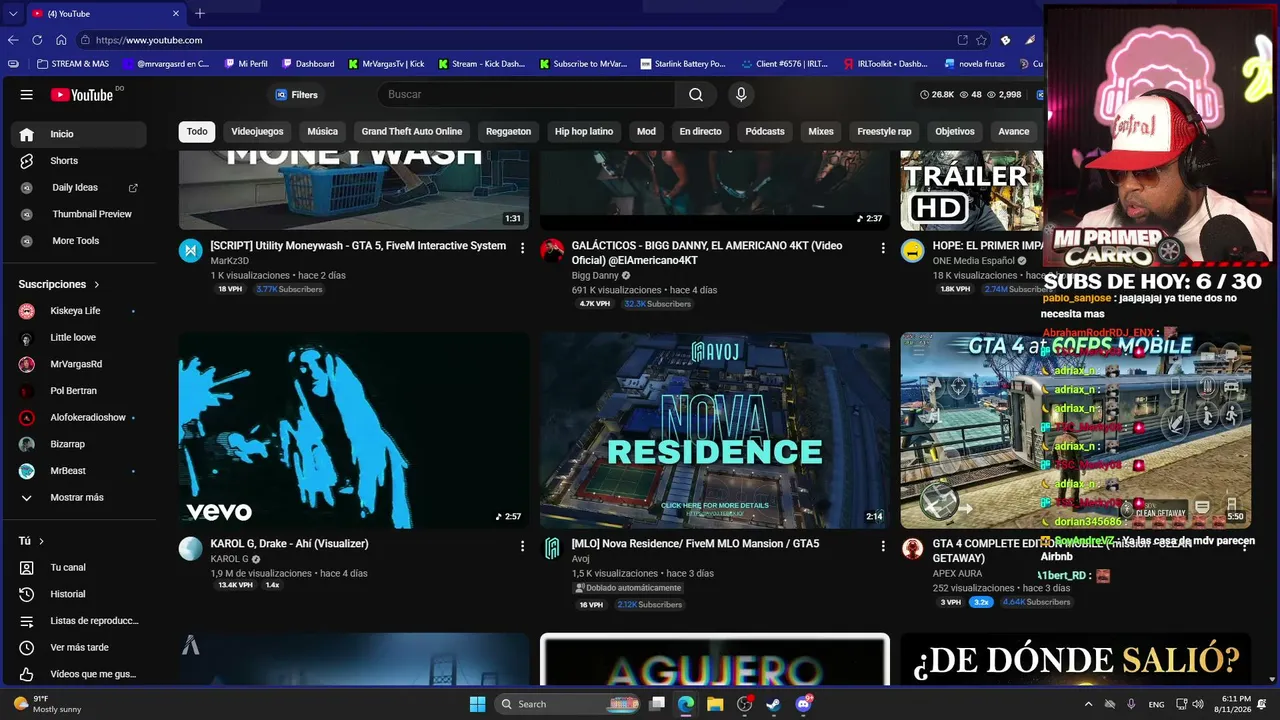Select the Reggaeton filter chip
Viewport: 1280px width, 720px height.
pos(508,131)
